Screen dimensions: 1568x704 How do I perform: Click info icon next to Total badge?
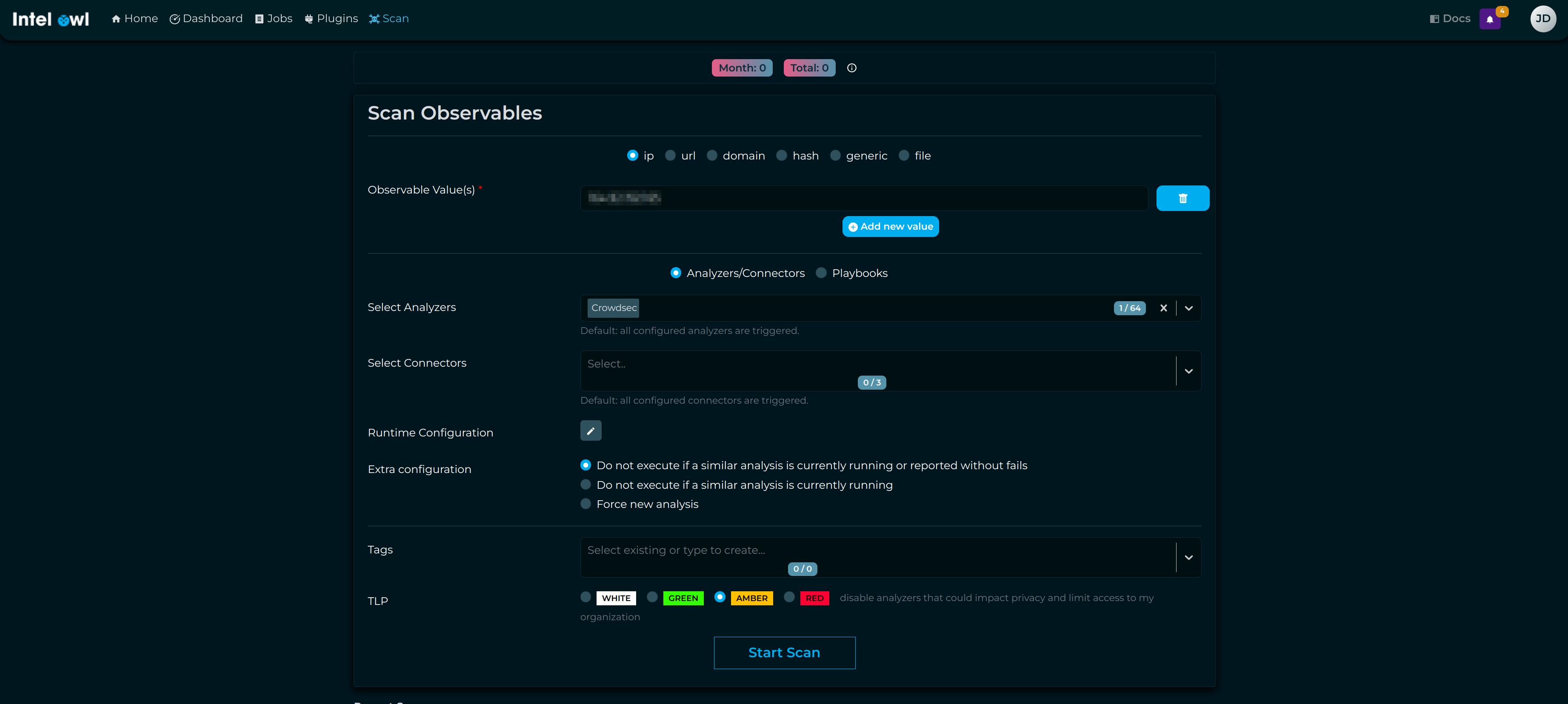pyautogui.click(x=851, y=68)
